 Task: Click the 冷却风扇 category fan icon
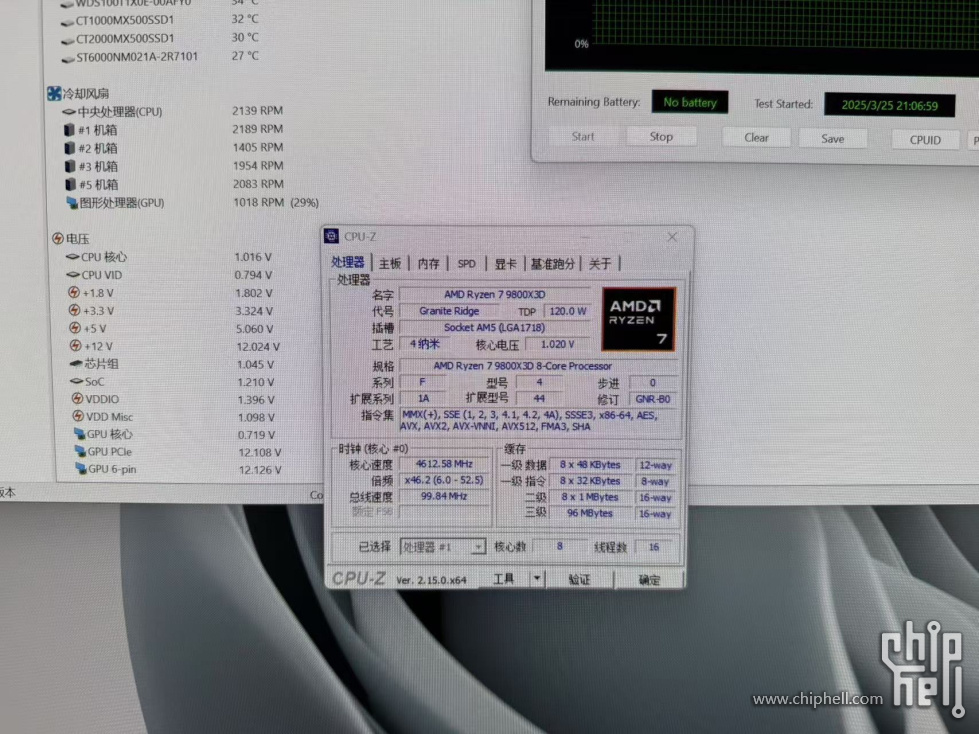tap(54, 94)
